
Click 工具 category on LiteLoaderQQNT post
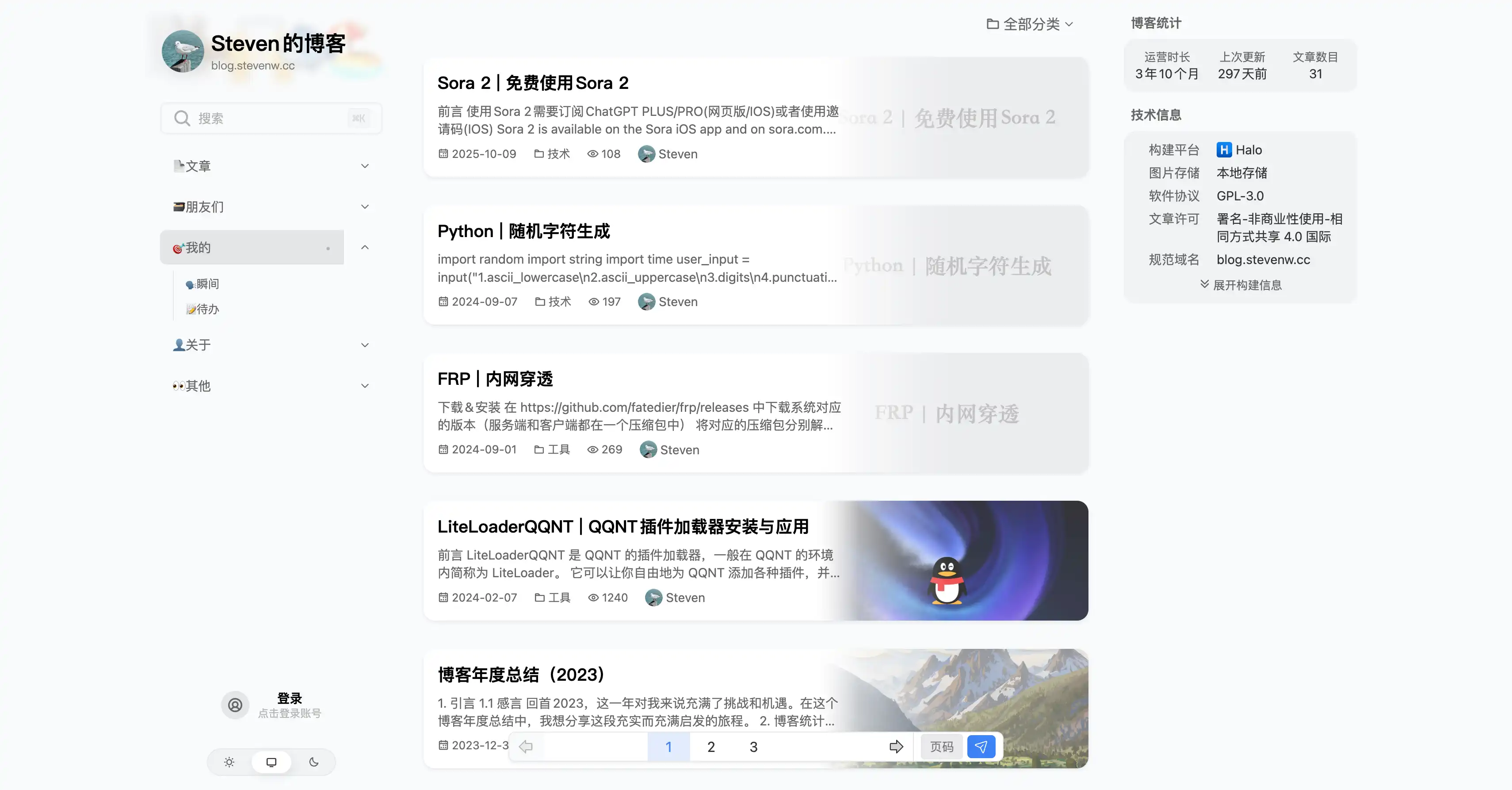point(552,597)
